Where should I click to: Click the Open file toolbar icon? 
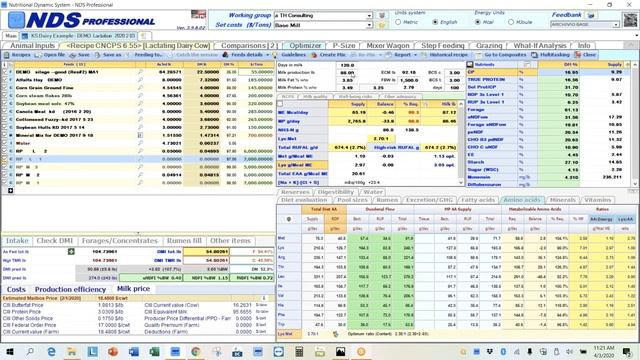tap(38, 55)
